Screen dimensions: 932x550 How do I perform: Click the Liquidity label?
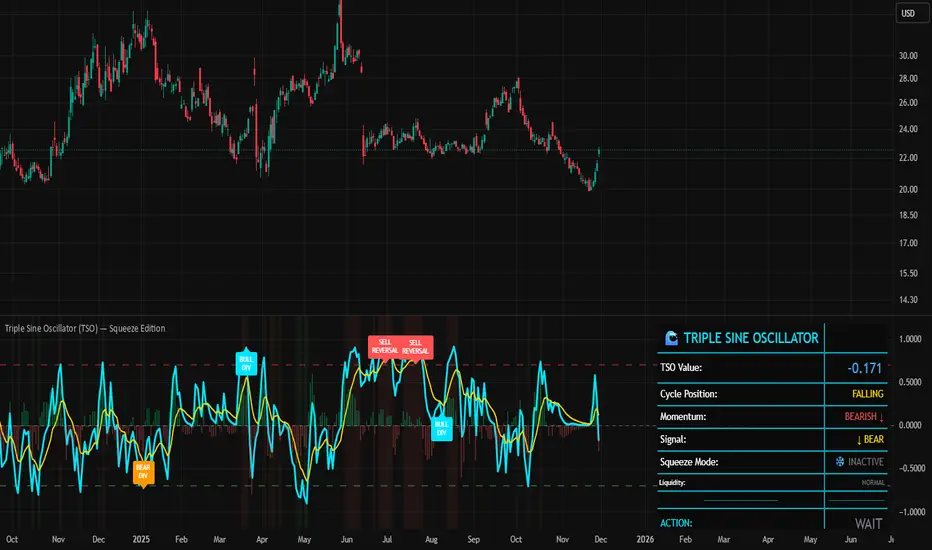tap(672, 482)
